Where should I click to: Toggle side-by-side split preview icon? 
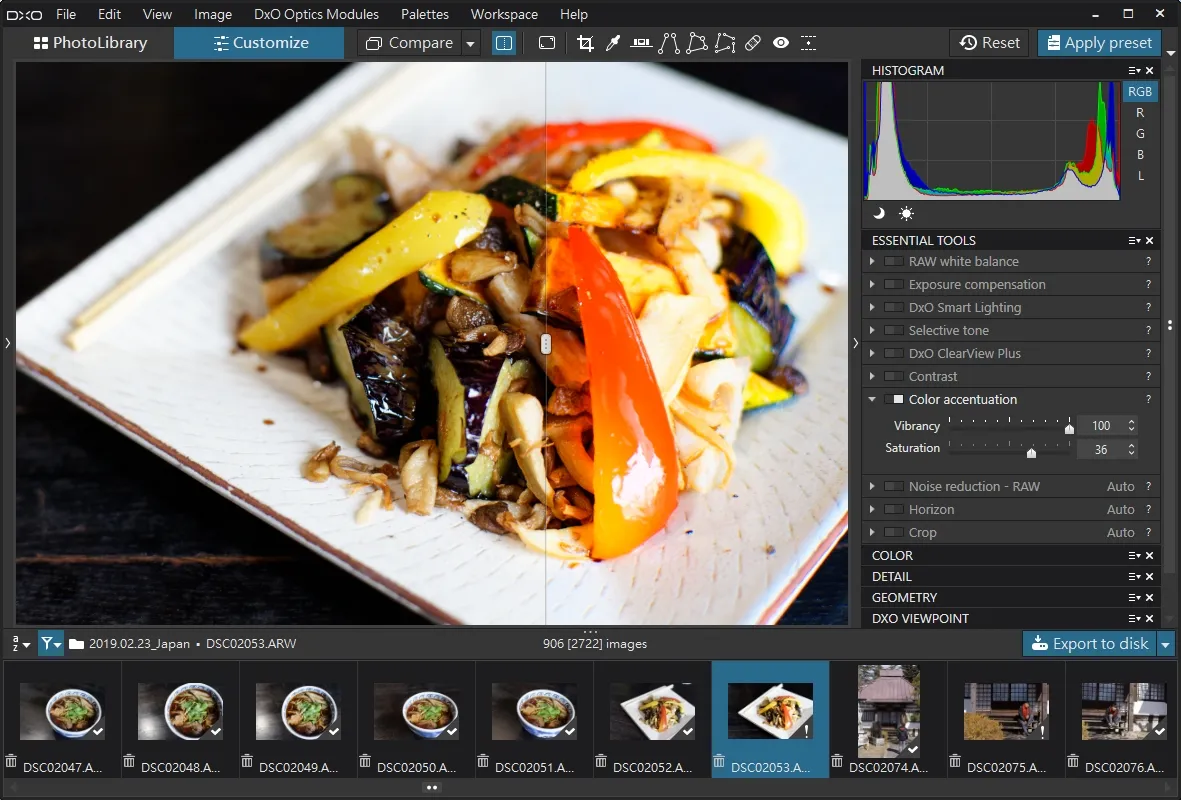[x=504, y=43]
